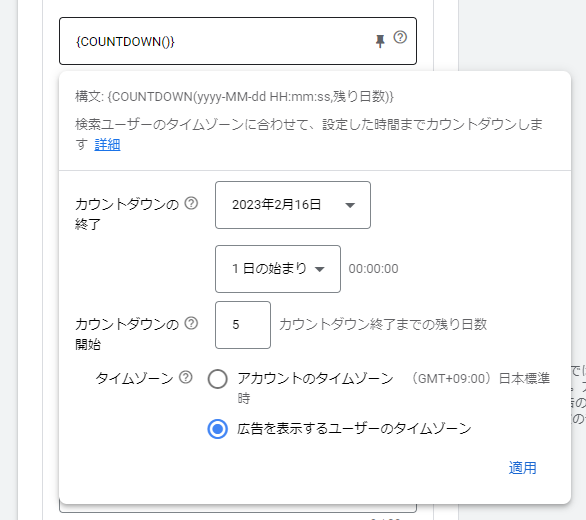Open the 1日の始まり time dropdown
The height and width of the screenshot is (520, 586).
point(278,269)
